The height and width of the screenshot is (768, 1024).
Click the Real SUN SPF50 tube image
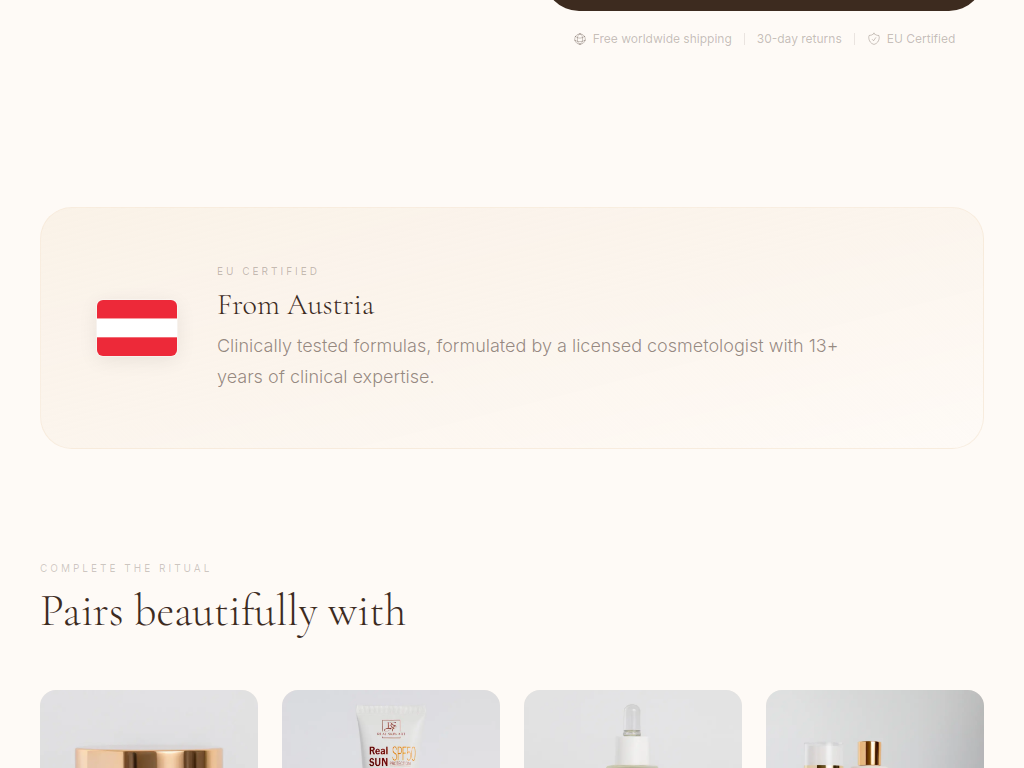(391, 736)
